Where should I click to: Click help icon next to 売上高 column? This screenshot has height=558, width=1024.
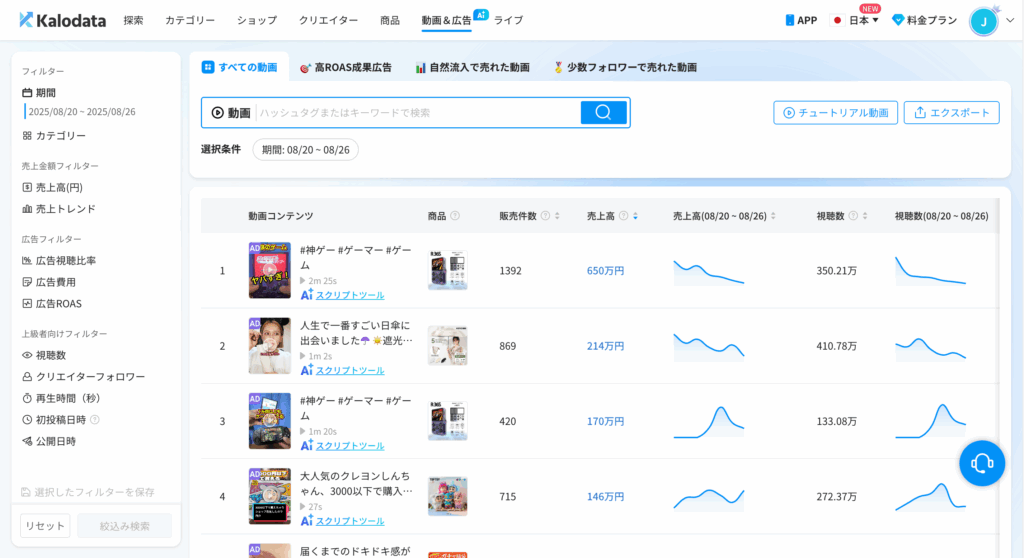pyautogui.click(x=624, y=216)
